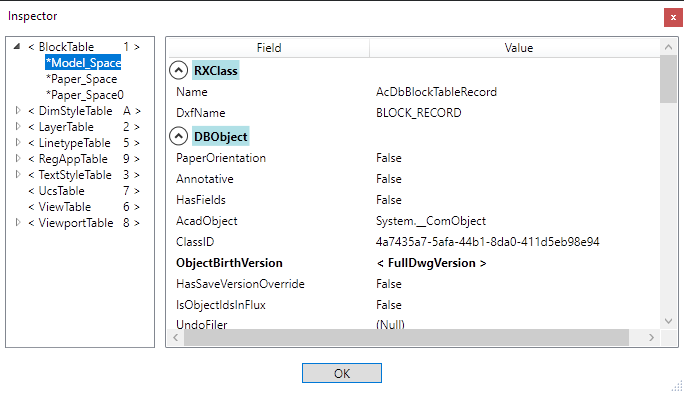Click the DxfName field
This screenshot has width=684, height=393.
coord(201,113)
